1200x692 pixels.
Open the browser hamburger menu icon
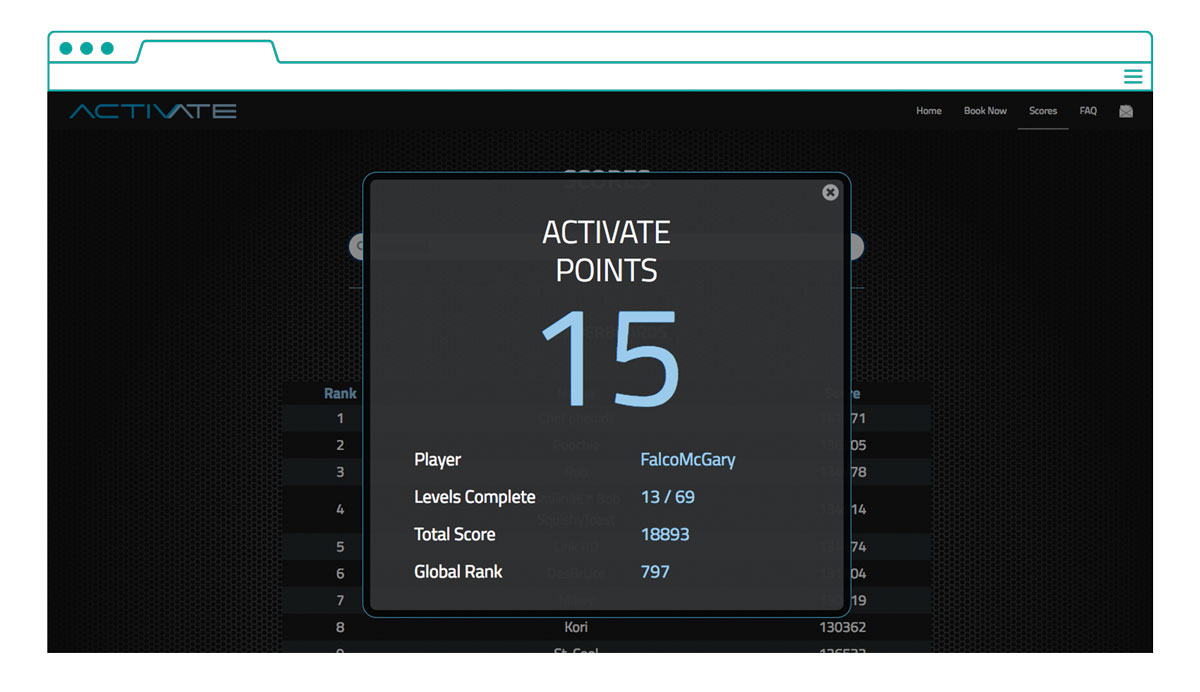1132,77
